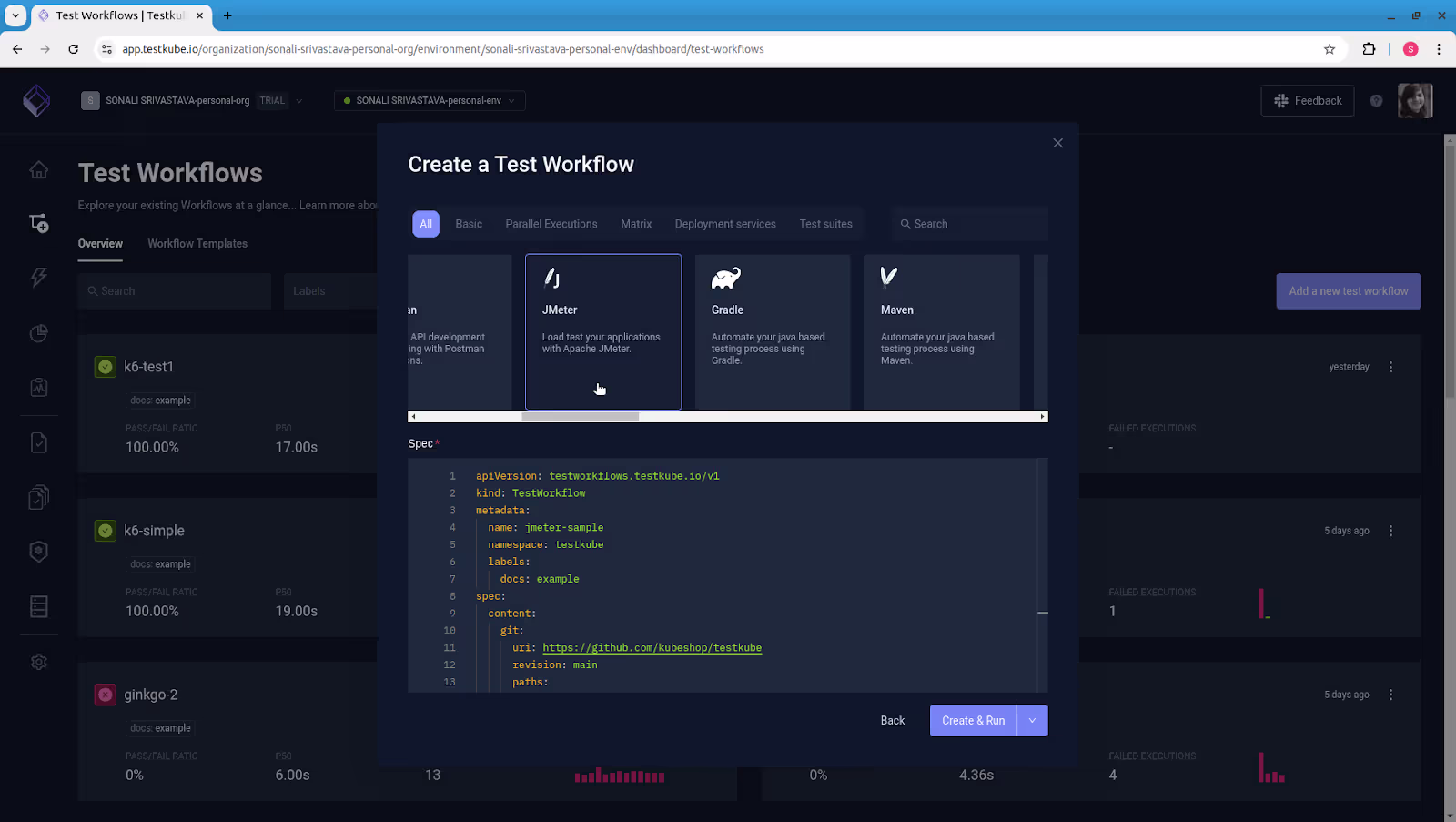The image size is (1456, 822).
Task: Open the Triggers lightning sidebar icon
Action: (39, 278)
